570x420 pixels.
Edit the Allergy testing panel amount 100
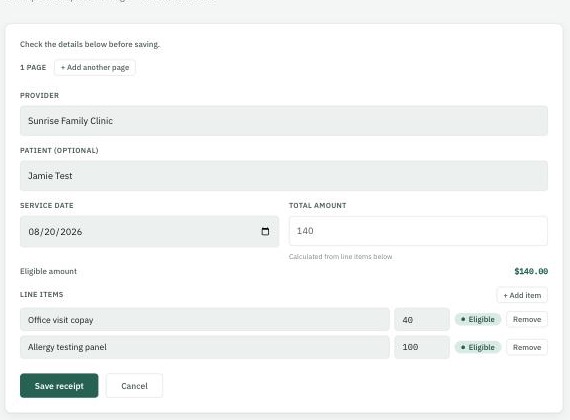[x=422, y=347]
